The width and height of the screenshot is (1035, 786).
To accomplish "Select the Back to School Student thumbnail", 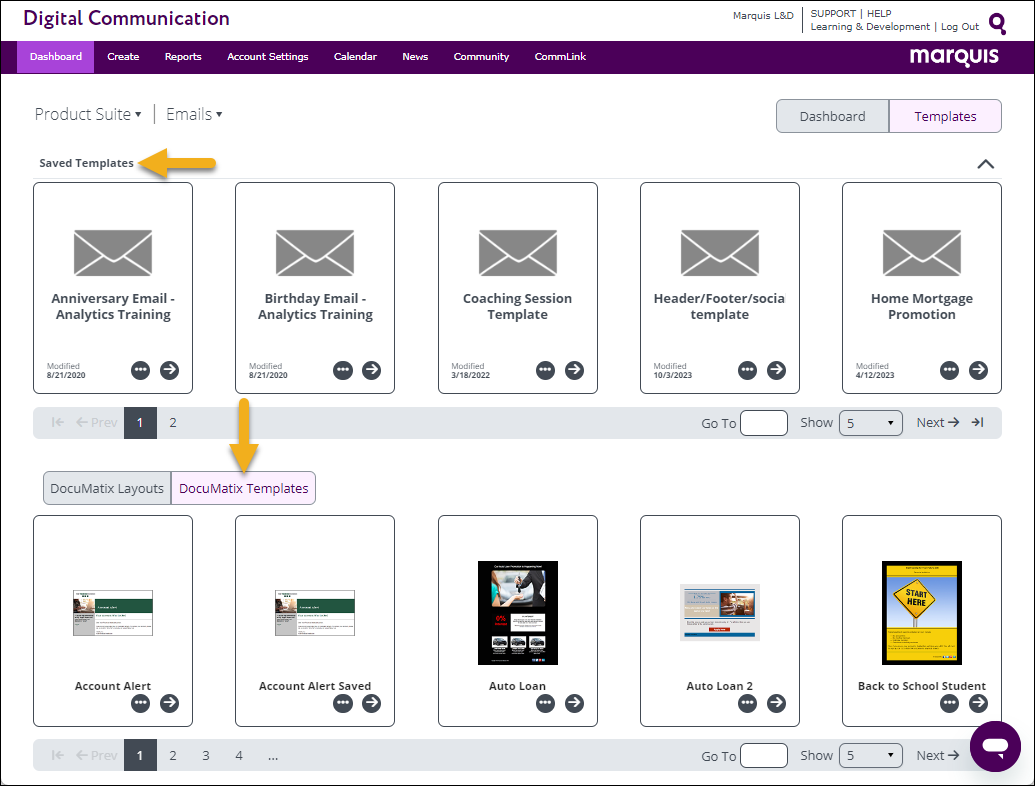I will point(921,613).
